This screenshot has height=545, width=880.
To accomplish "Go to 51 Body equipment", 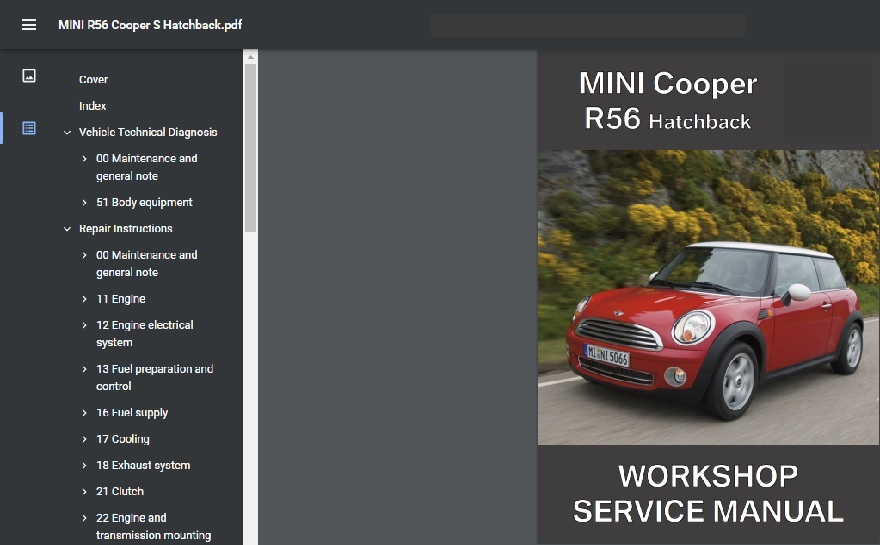I will click(144, 202).
